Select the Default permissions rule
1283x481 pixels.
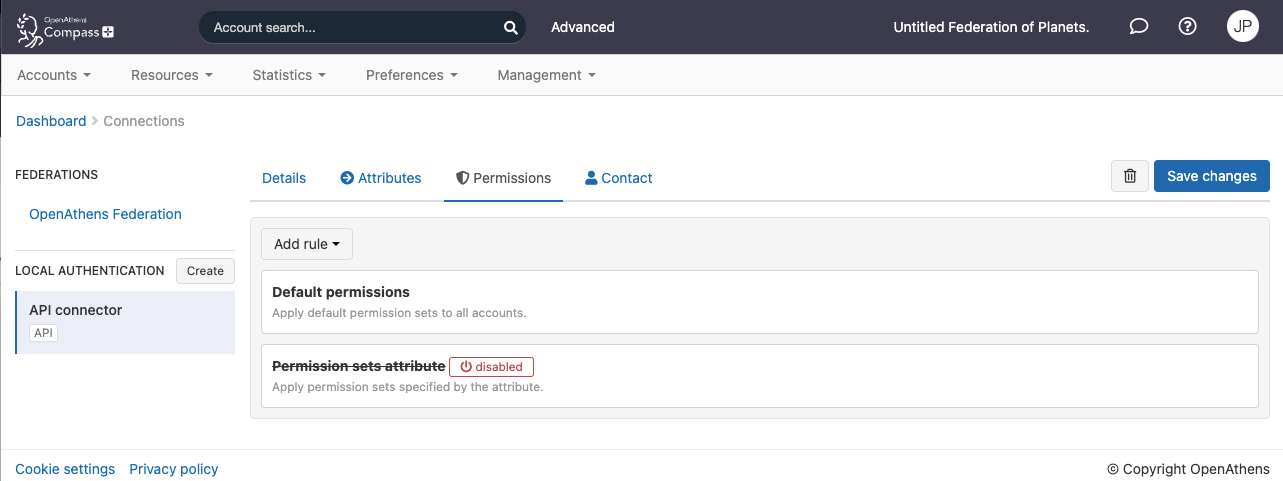click(759, 302)
